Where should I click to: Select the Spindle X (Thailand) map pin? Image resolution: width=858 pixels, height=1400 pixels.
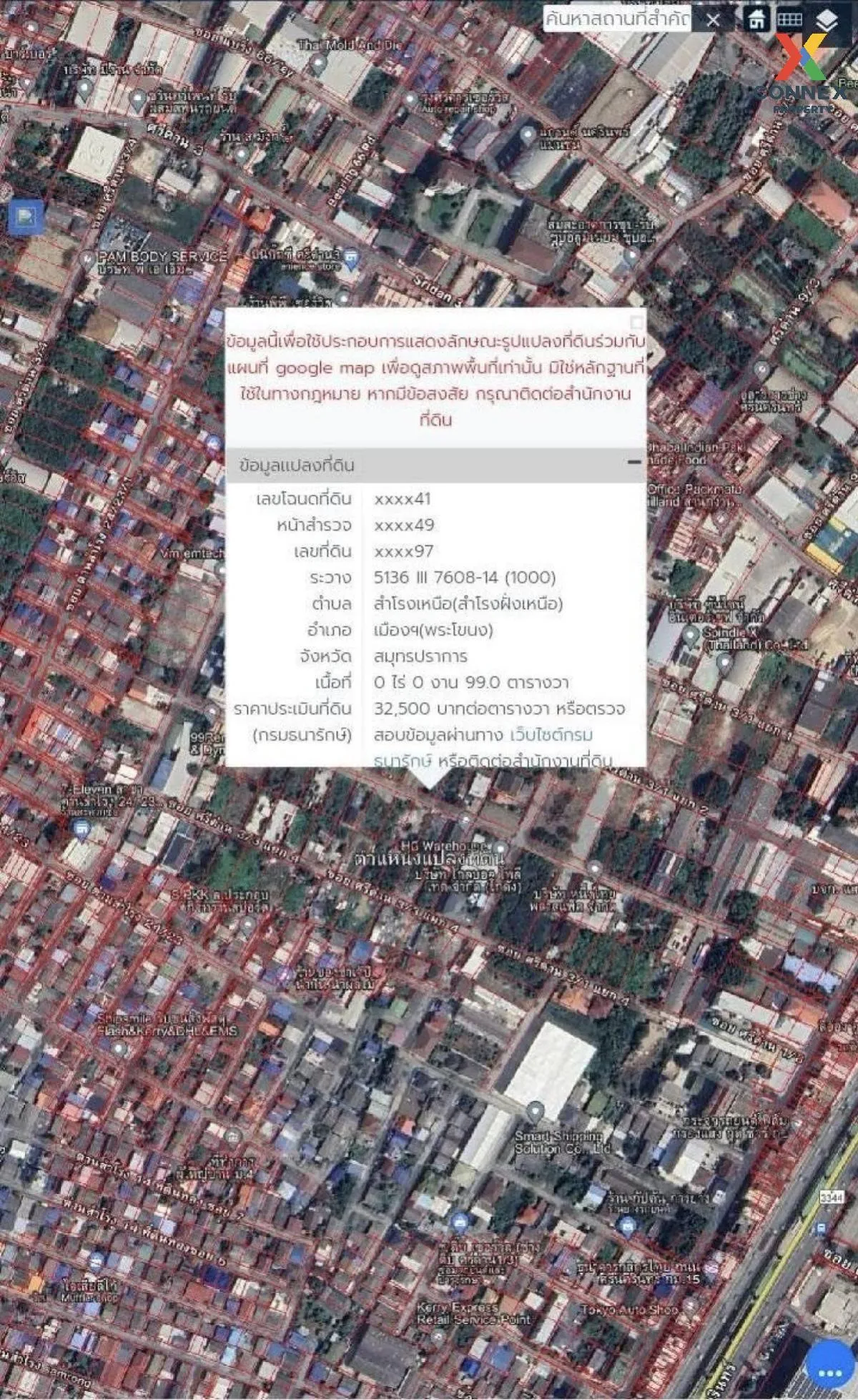pyautogui.click(x=691, y=635)
